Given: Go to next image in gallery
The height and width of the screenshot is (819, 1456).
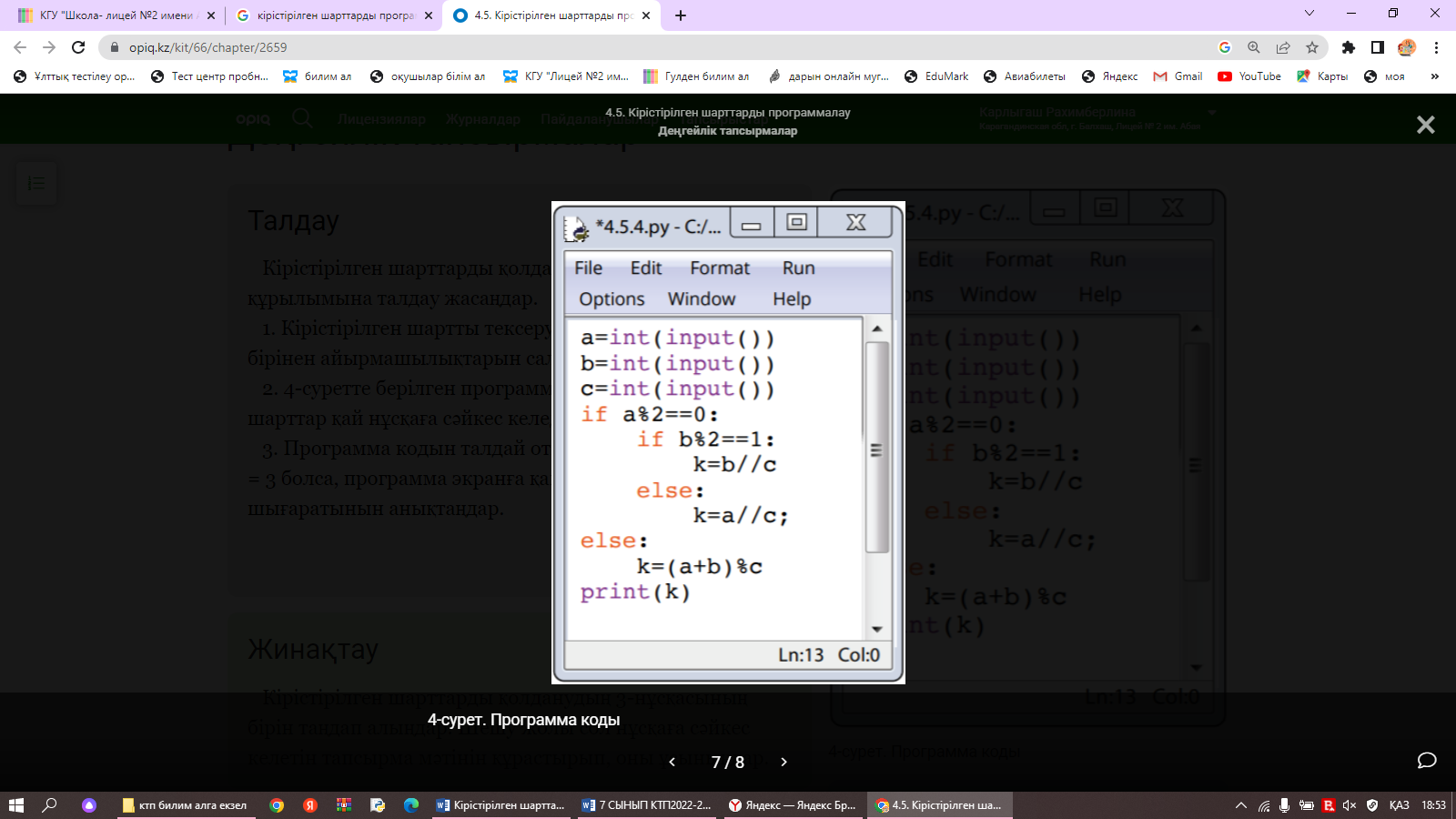Looking at the screenshot, I should pos(784,762).
